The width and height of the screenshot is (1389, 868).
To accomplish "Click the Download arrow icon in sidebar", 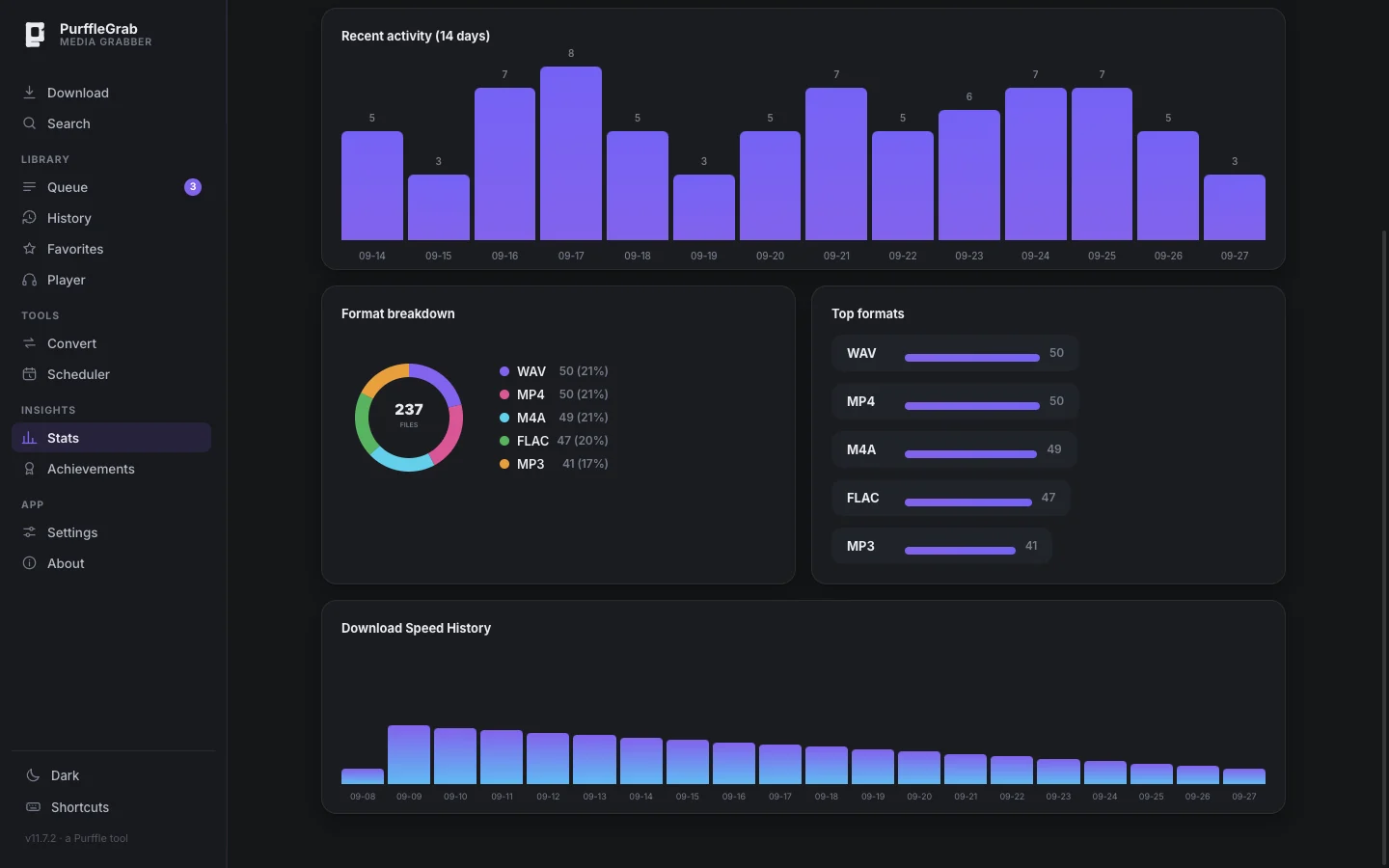I will pos(30,93).
